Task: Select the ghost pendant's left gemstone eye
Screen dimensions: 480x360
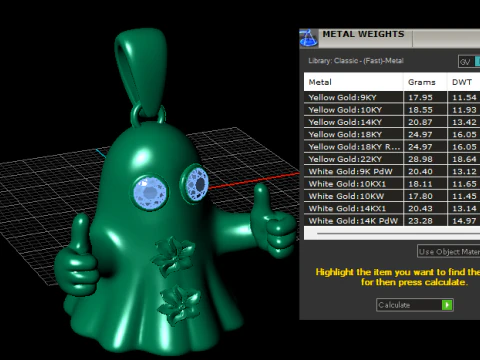Action: 151,193
